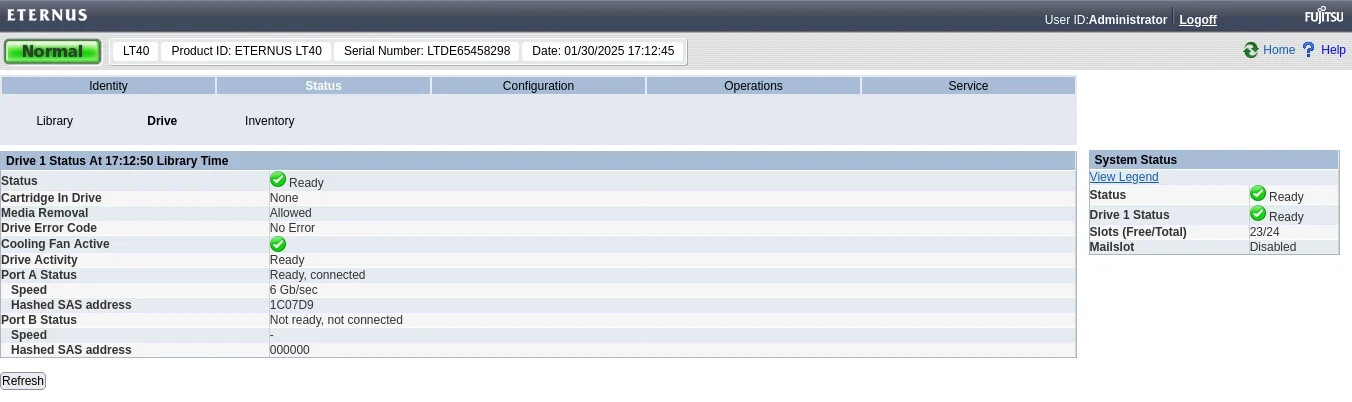Click the Cooling Fan Active green check icon
Screen dimensions: 1352x402
[x=278, y=244]
